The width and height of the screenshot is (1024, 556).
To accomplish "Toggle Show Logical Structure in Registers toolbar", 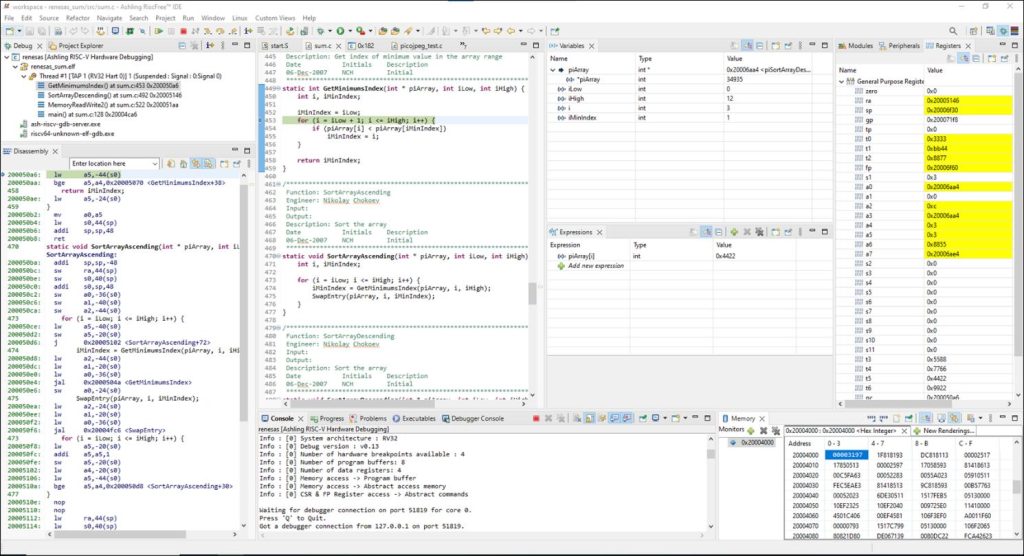I will pyautogui.click(x=964, y=58).
